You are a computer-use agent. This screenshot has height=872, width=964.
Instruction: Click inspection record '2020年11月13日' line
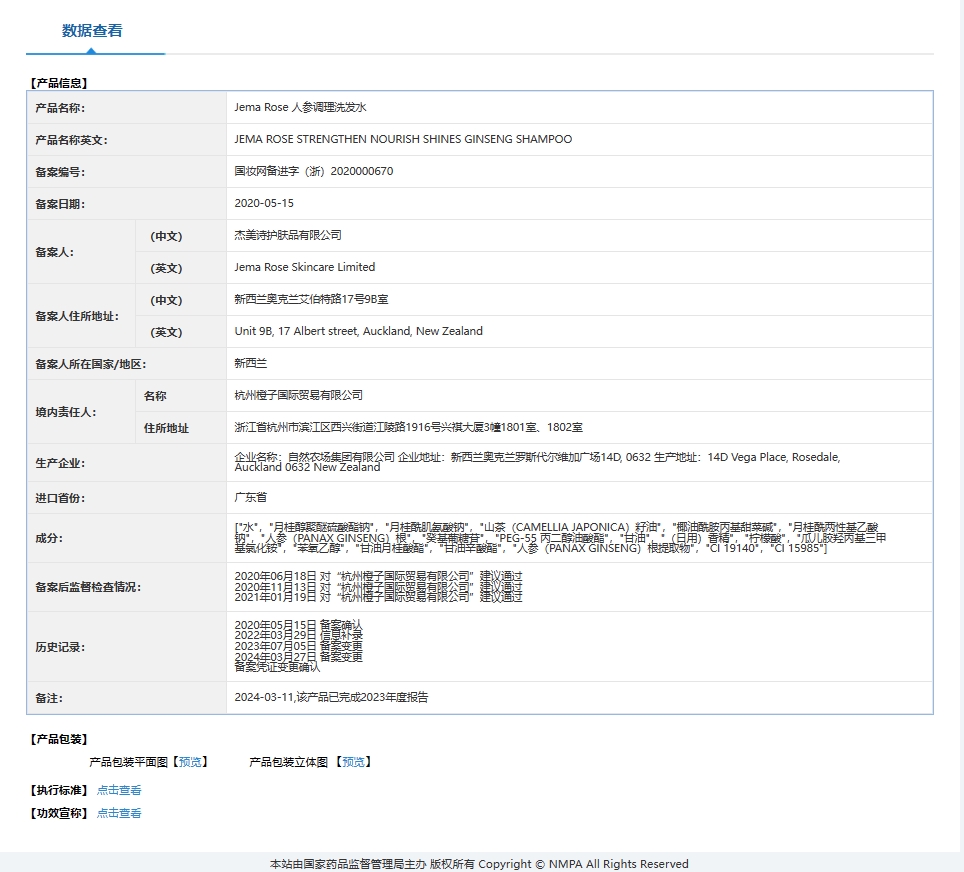[x=378, y=587]
